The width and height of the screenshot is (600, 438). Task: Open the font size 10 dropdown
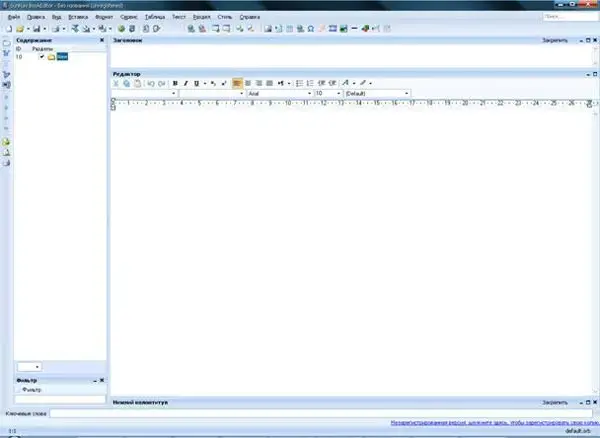(x=338, y=93)
